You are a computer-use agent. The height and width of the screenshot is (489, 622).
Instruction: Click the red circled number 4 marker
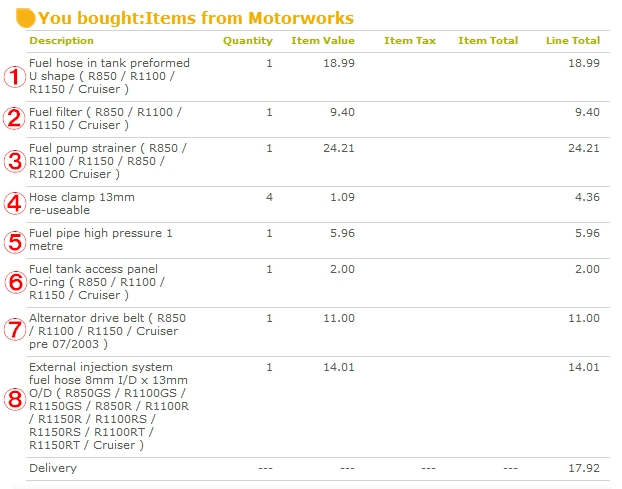pyautogui.click(x=14, y=203)
